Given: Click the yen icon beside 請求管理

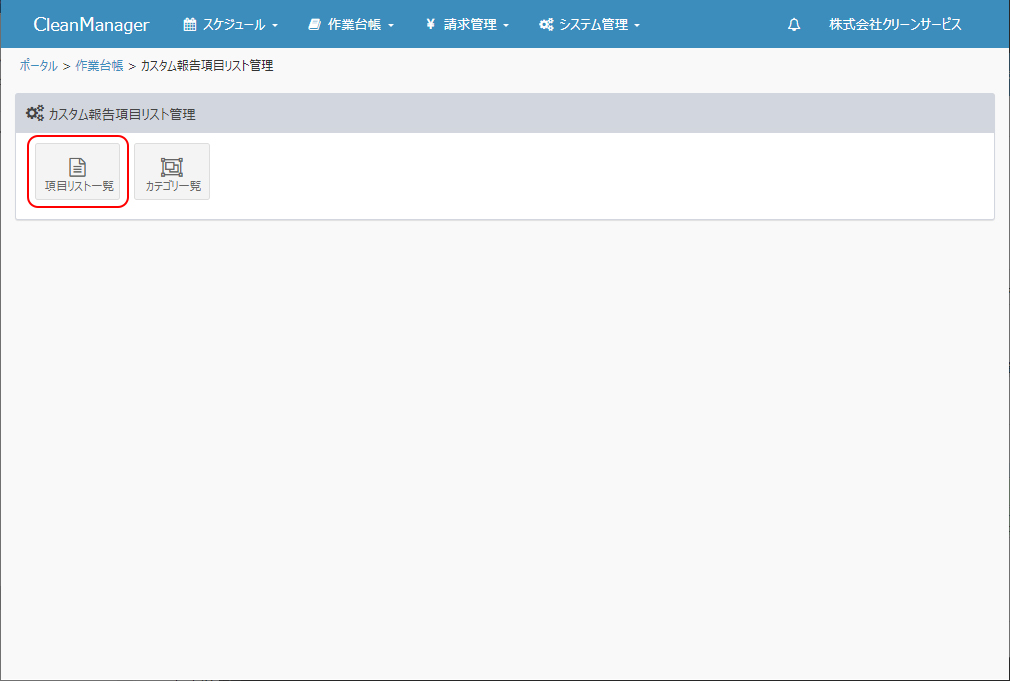Looking at the screenshot, I should click(x=430, y=24).
